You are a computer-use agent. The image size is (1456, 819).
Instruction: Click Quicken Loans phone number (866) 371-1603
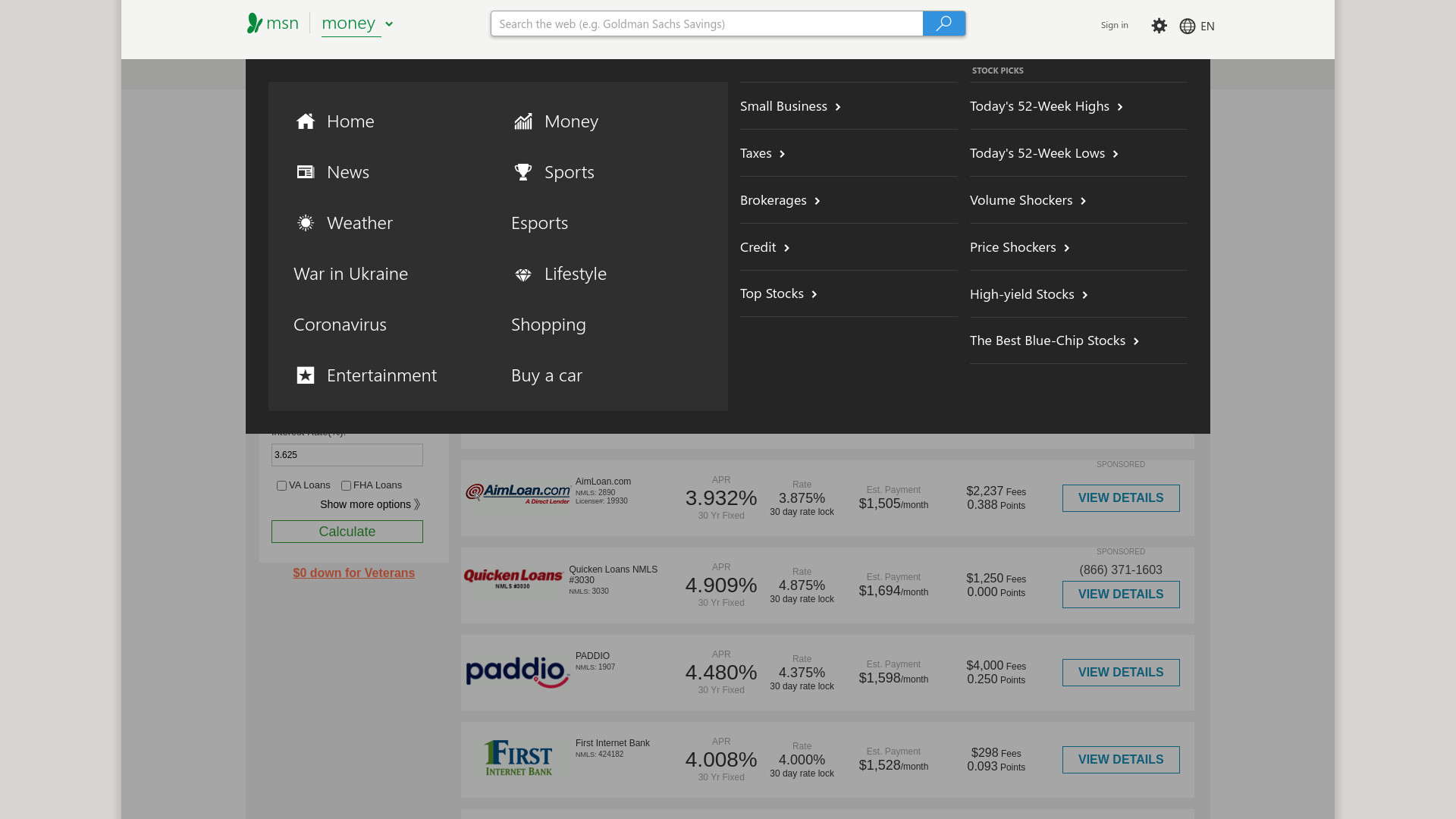[x=1121, y=570]
